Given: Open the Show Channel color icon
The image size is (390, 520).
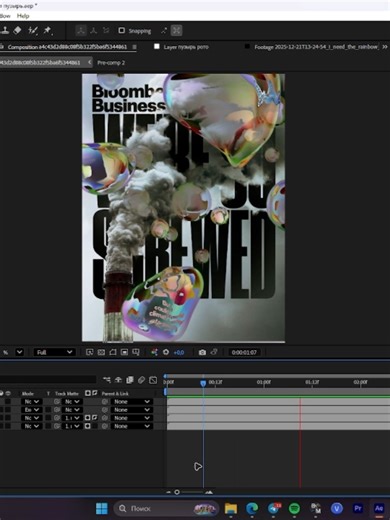Looking at the screenshot, I should click(x=154, y=352).
